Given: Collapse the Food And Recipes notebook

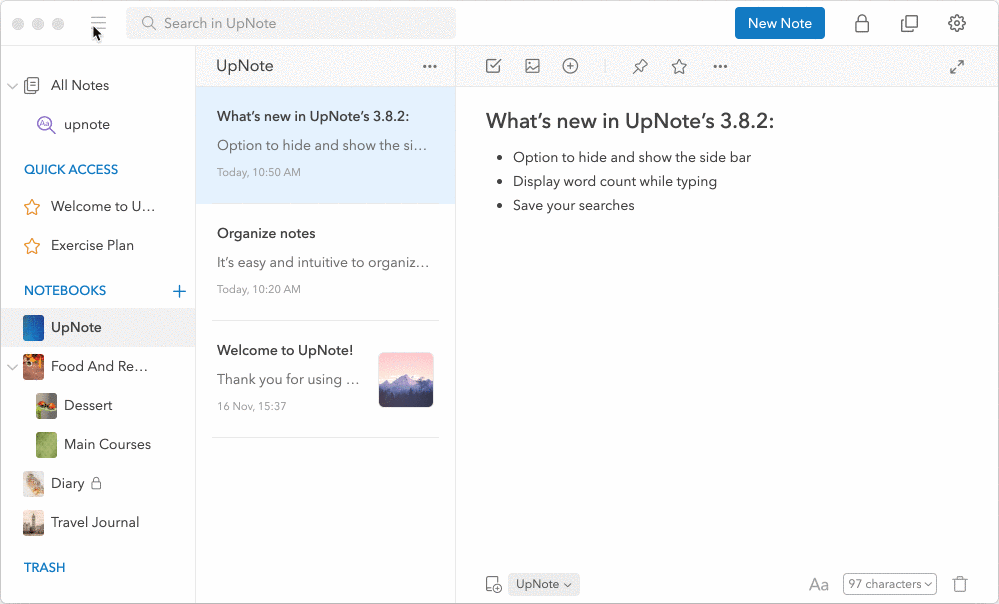Looking at the screenshot, I should (x=12, y=366).
